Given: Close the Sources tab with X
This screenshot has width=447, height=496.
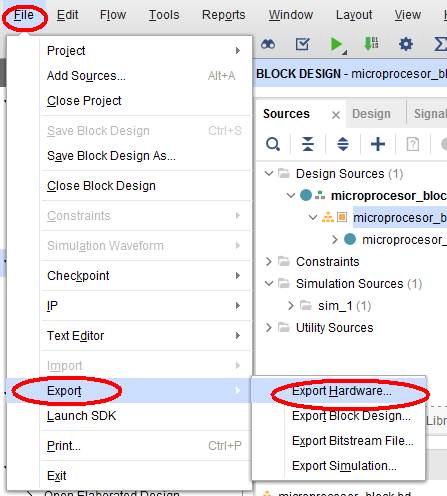Looking at the screenshot, I should pyautogui.click(x=336, y=115).
